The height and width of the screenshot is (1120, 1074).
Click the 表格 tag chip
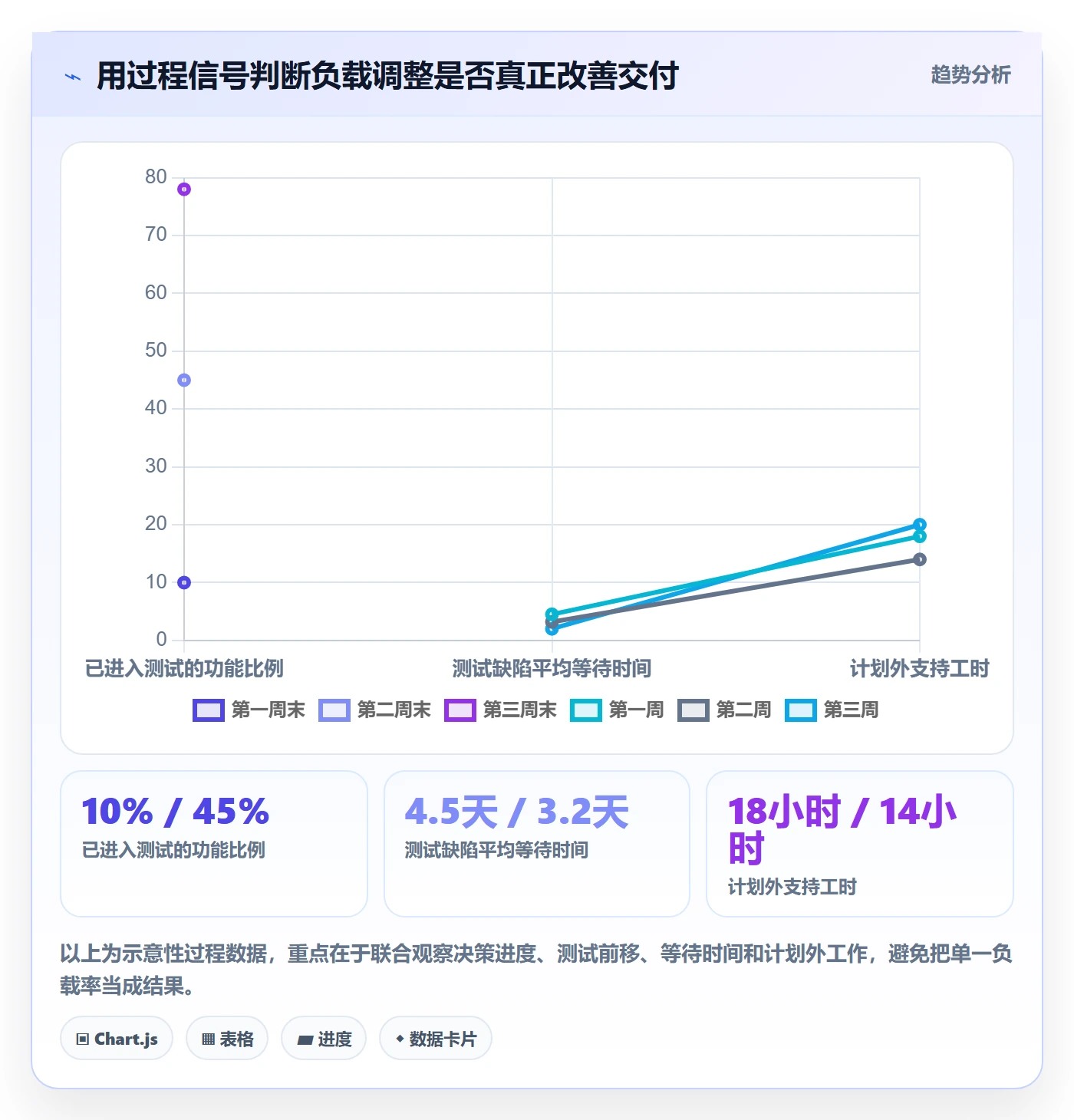[227, 1039]
